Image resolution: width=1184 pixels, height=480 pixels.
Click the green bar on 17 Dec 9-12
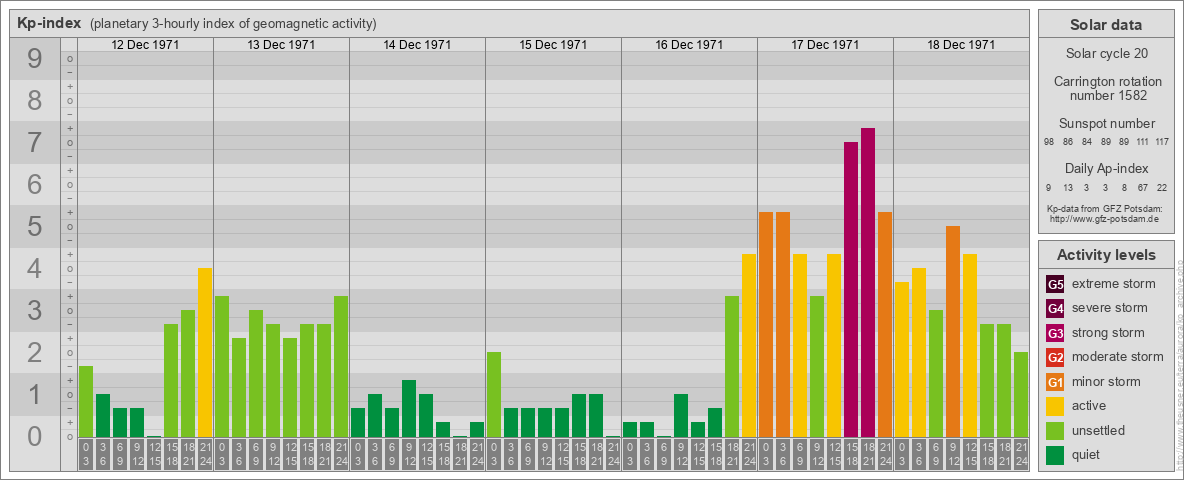pos(817,367)
